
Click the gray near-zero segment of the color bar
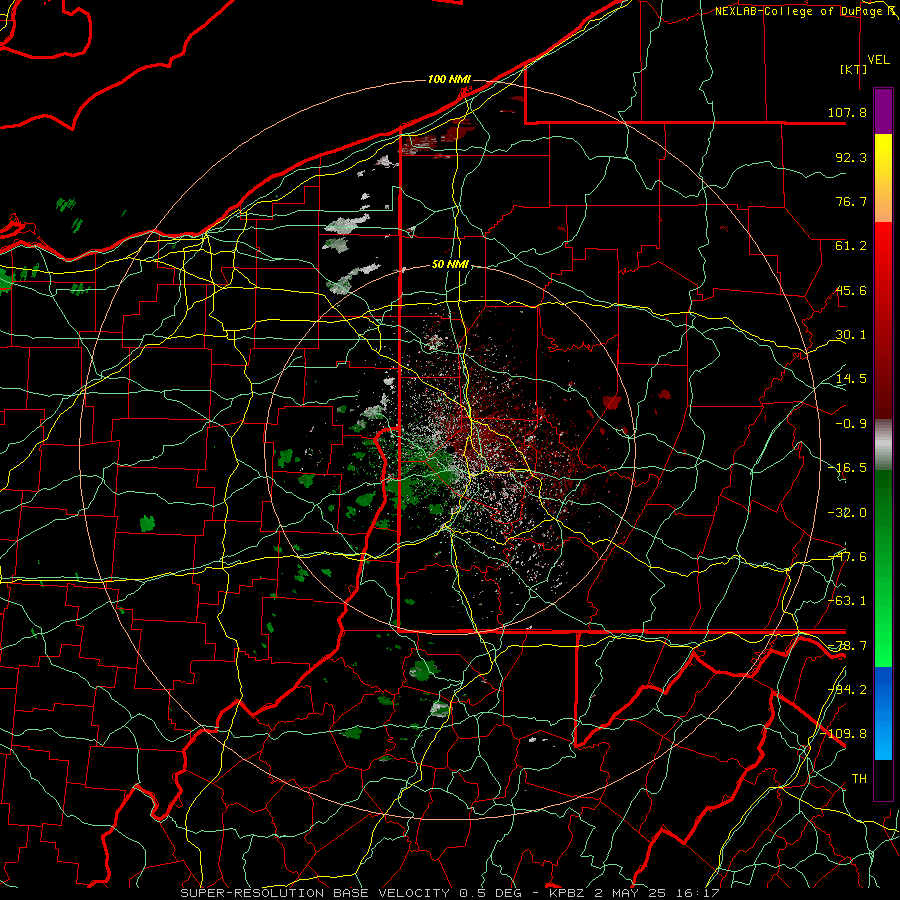883,445
